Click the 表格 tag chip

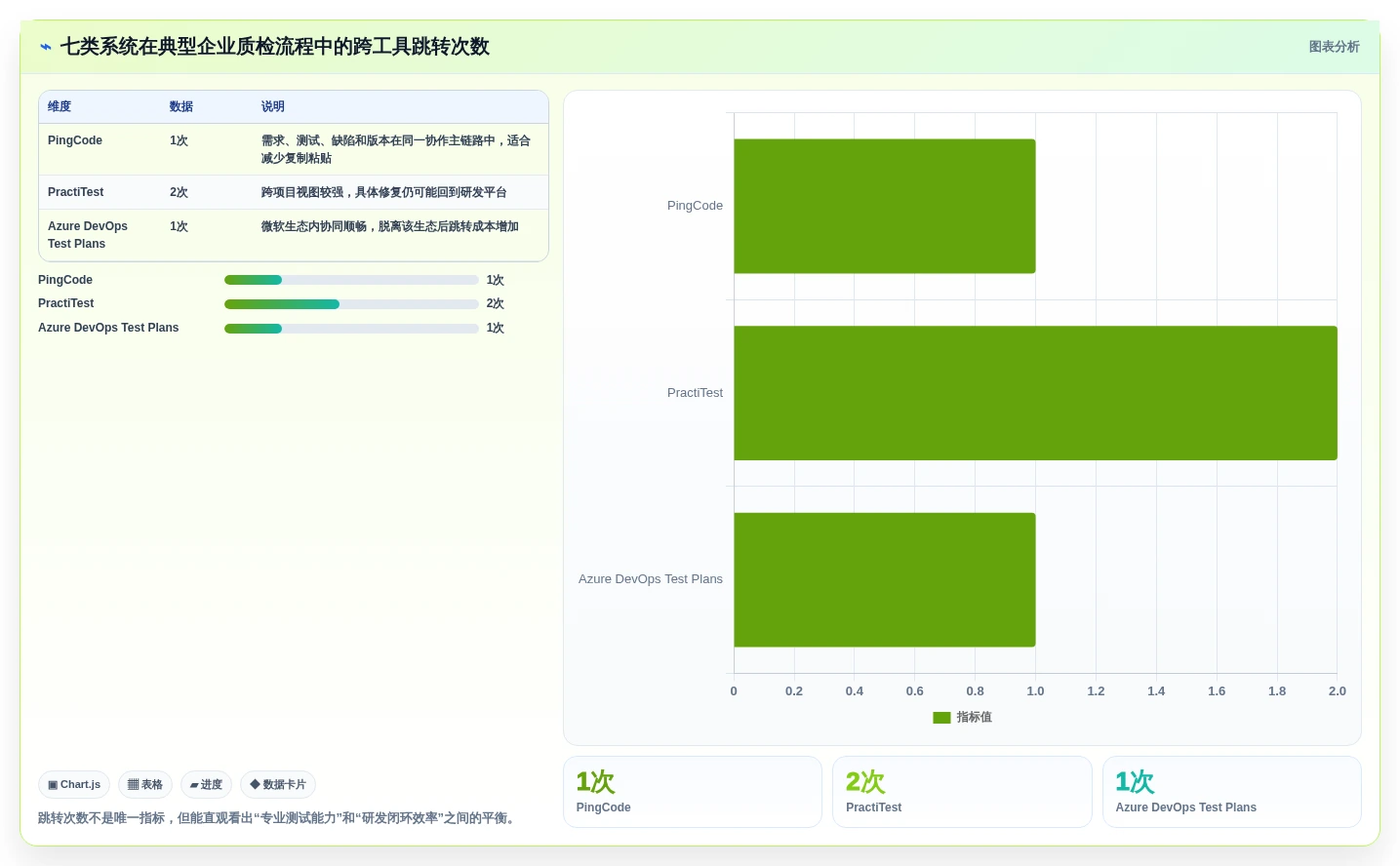click(x=145, y=785)
